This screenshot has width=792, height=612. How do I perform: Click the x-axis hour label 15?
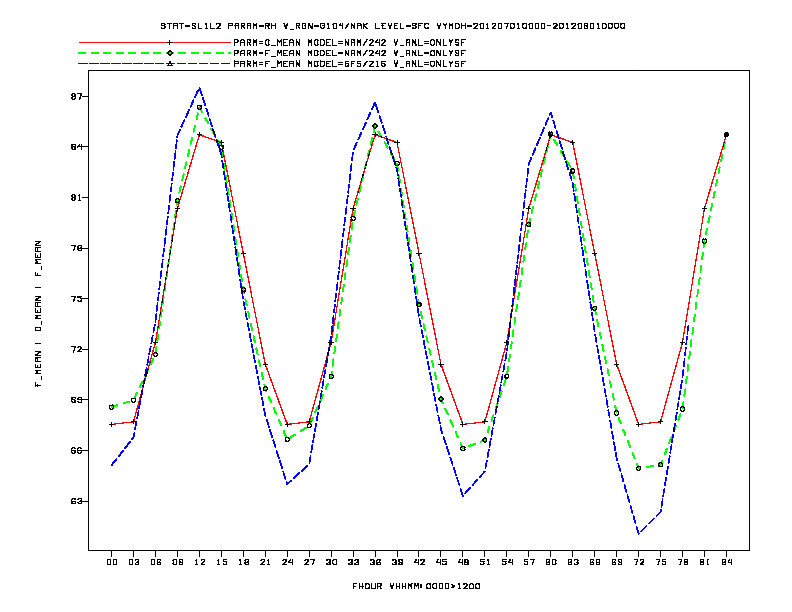coord(221,562)
